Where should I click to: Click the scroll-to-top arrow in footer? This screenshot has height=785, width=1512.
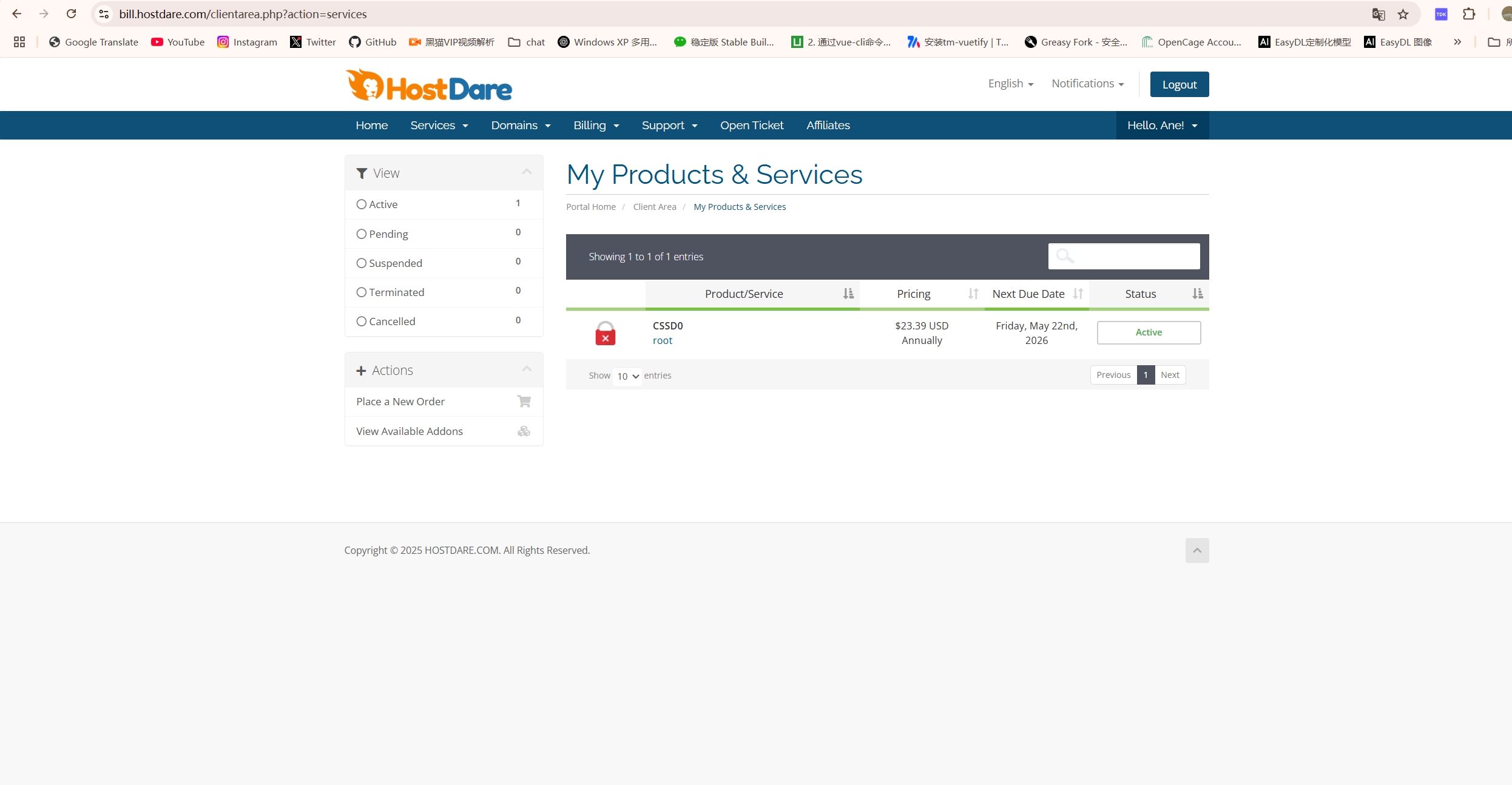[x=1196, y=550]
